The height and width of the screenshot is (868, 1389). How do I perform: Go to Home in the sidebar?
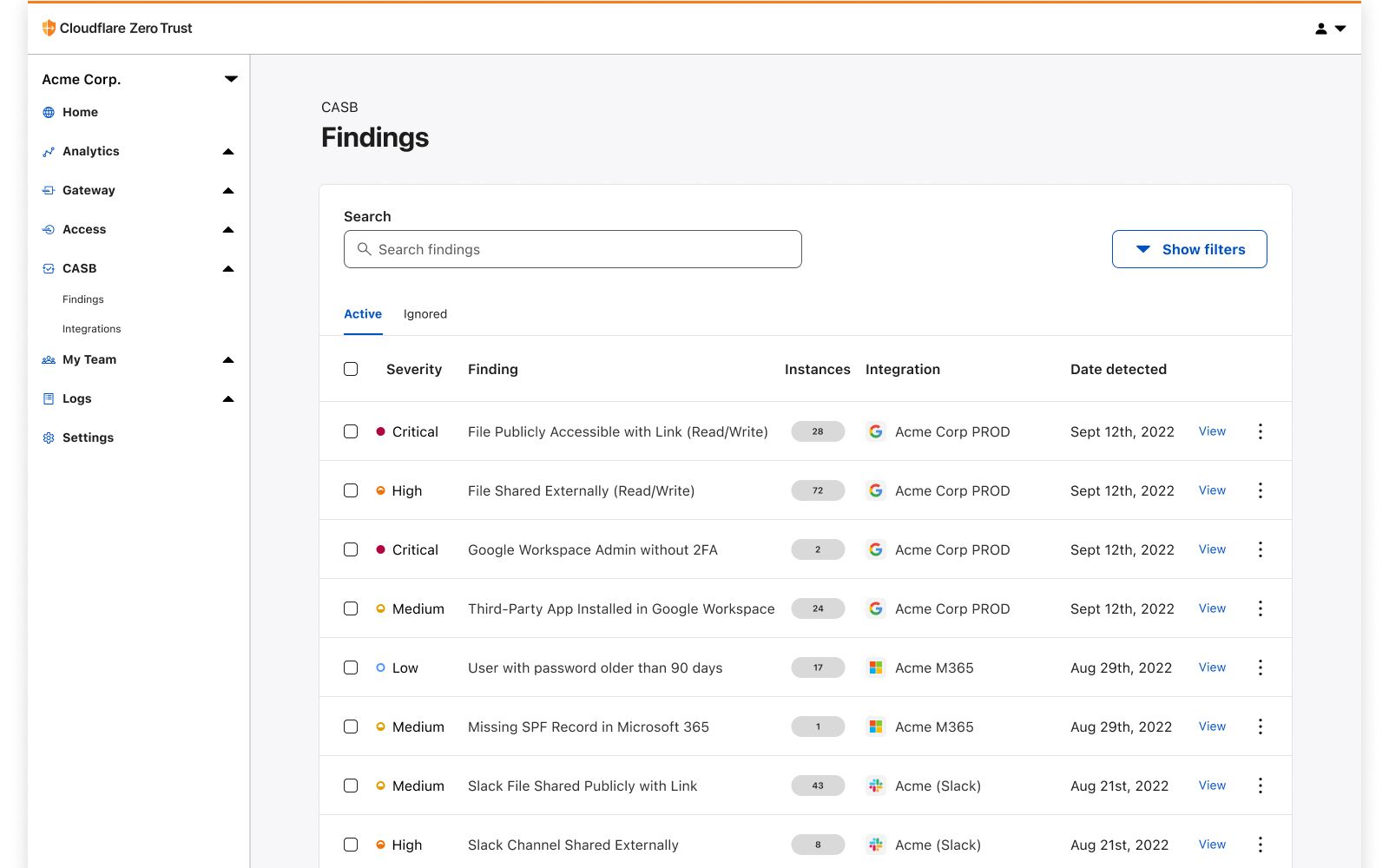80,112
